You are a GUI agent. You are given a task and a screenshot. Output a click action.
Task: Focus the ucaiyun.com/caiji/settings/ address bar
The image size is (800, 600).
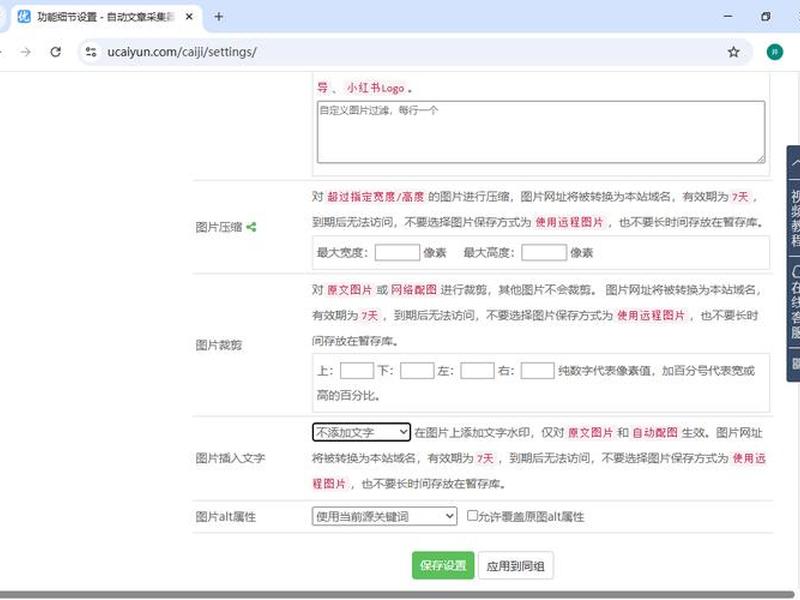click(x=413, y=52)
